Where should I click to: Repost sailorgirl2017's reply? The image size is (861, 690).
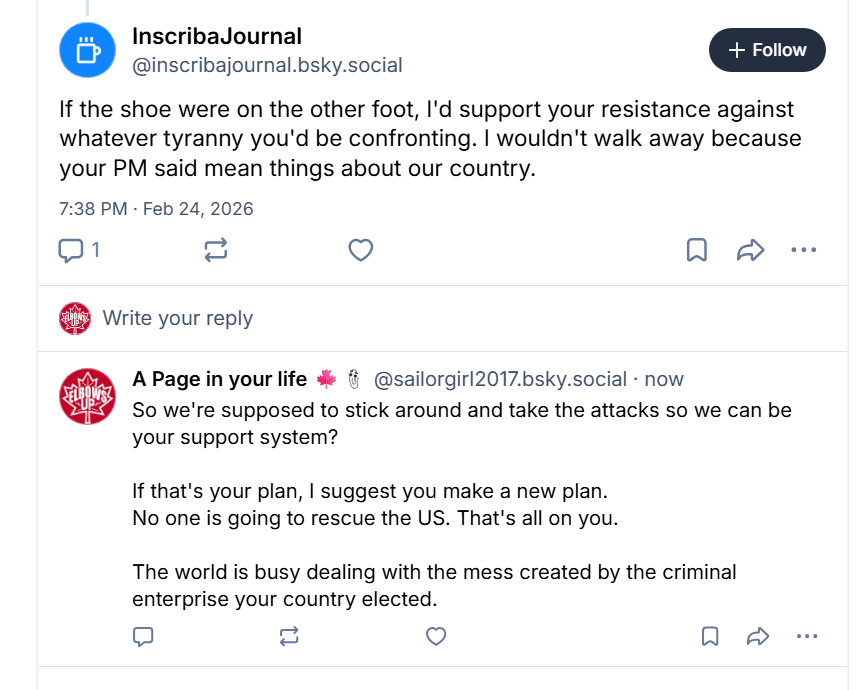point(290,636)
